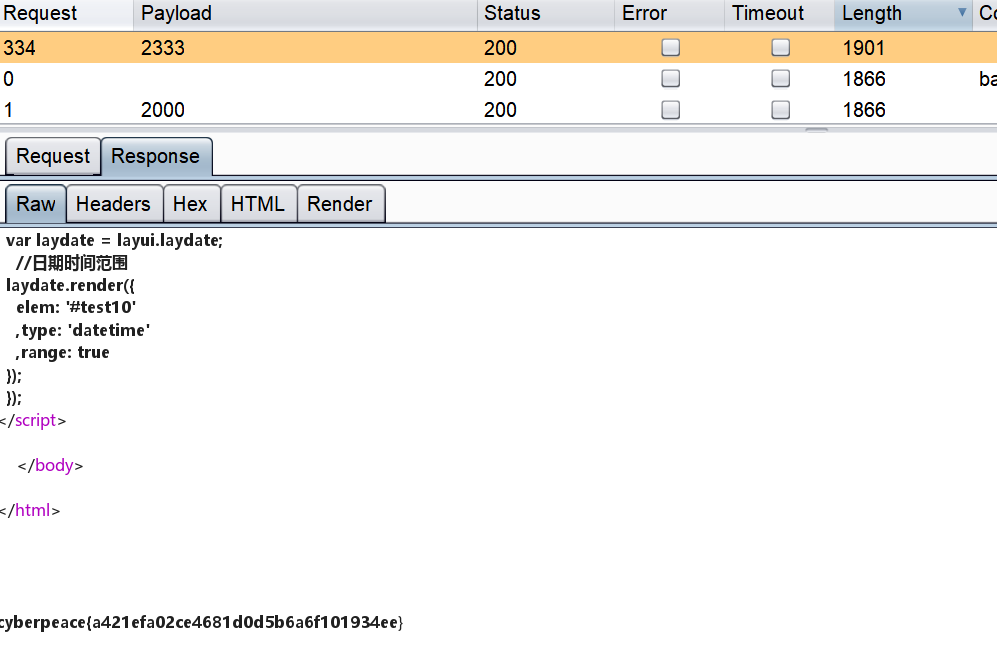Click the 'var laydate = layui.laydate;' line

pyautogui.click(x=114, y=240)
